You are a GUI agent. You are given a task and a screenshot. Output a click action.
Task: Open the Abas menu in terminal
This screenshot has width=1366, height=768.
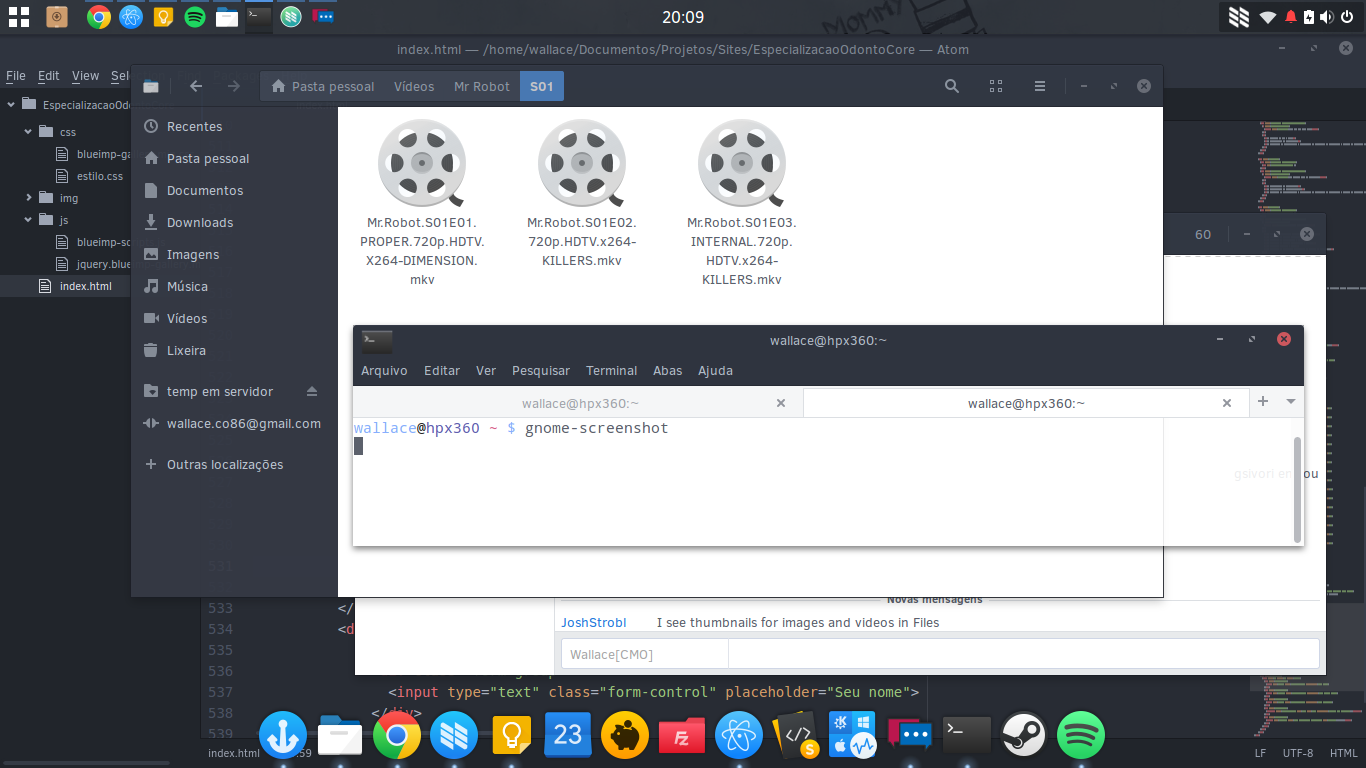click(667, 370)
